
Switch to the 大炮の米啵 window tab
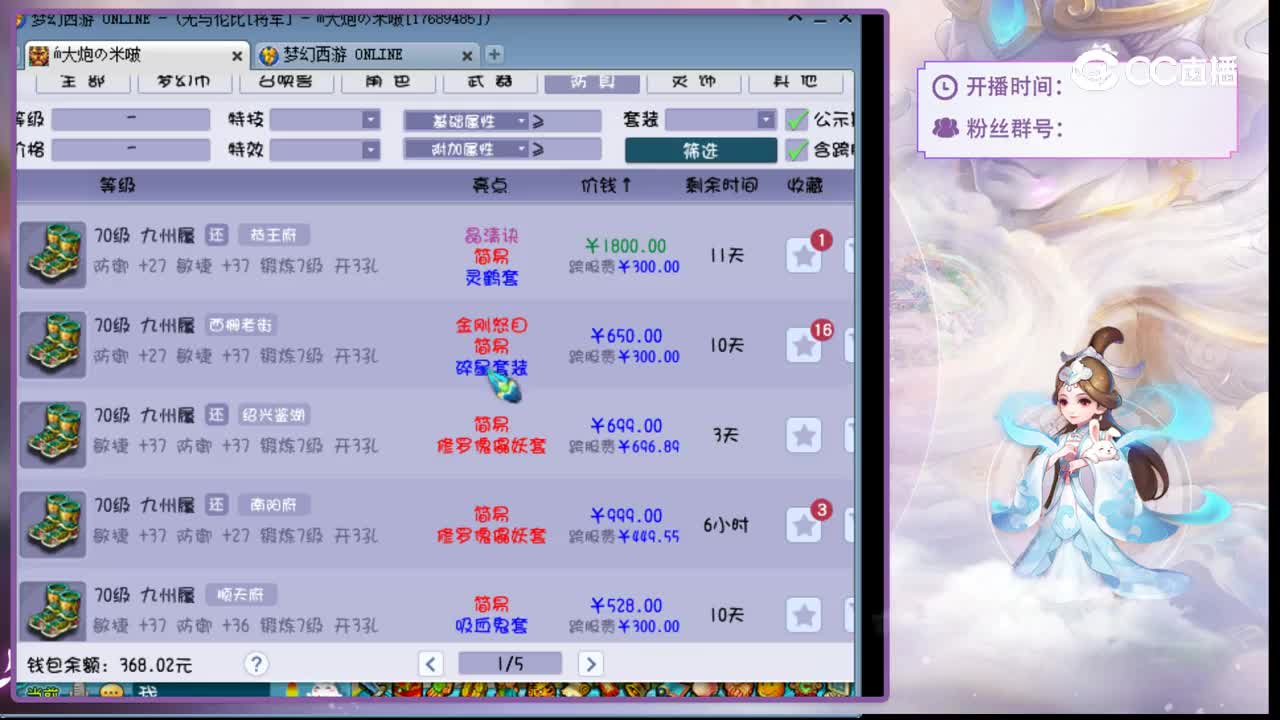(x=135, y=54)
